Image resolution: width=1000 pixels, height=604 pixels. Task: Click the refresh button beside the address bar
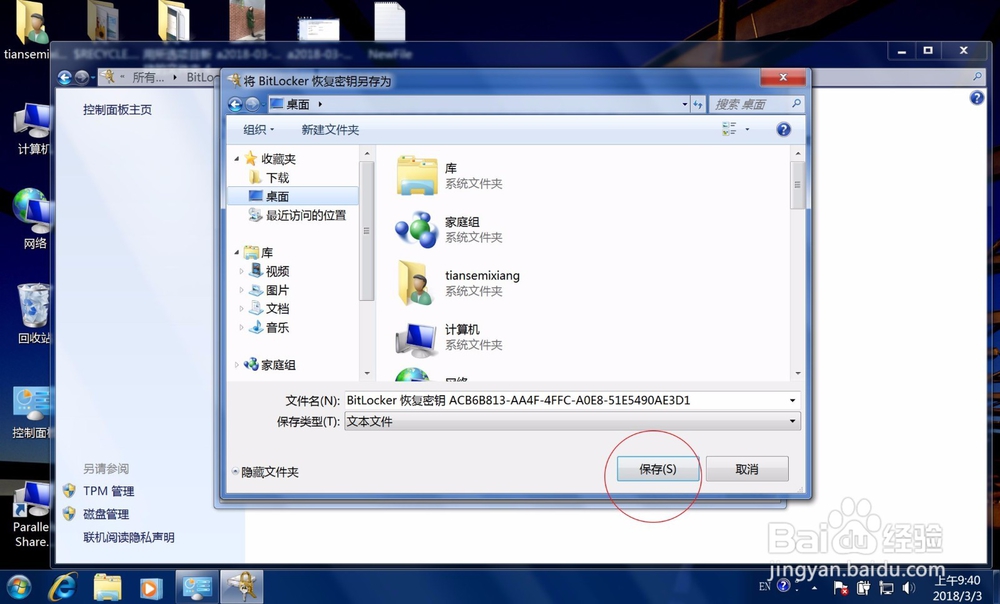[x=698, y=103]
